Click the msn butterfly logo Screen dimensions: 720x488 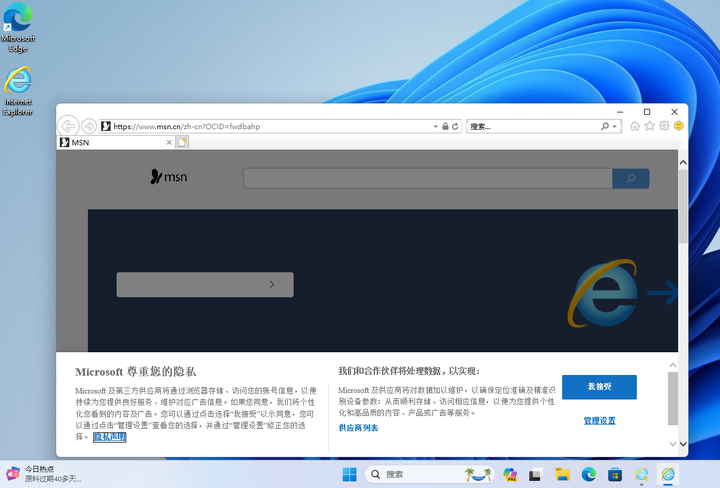point(169,177)
